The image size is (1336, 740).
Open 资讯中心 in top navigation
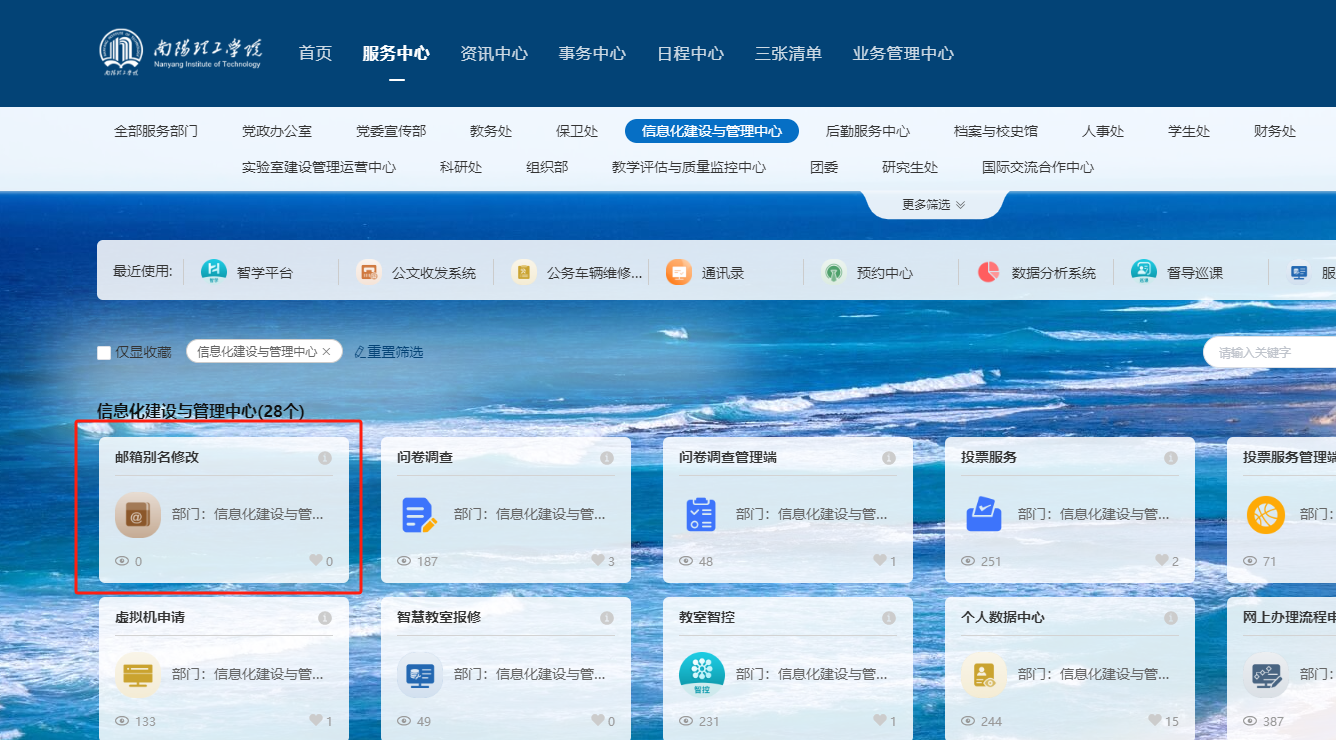494,54
